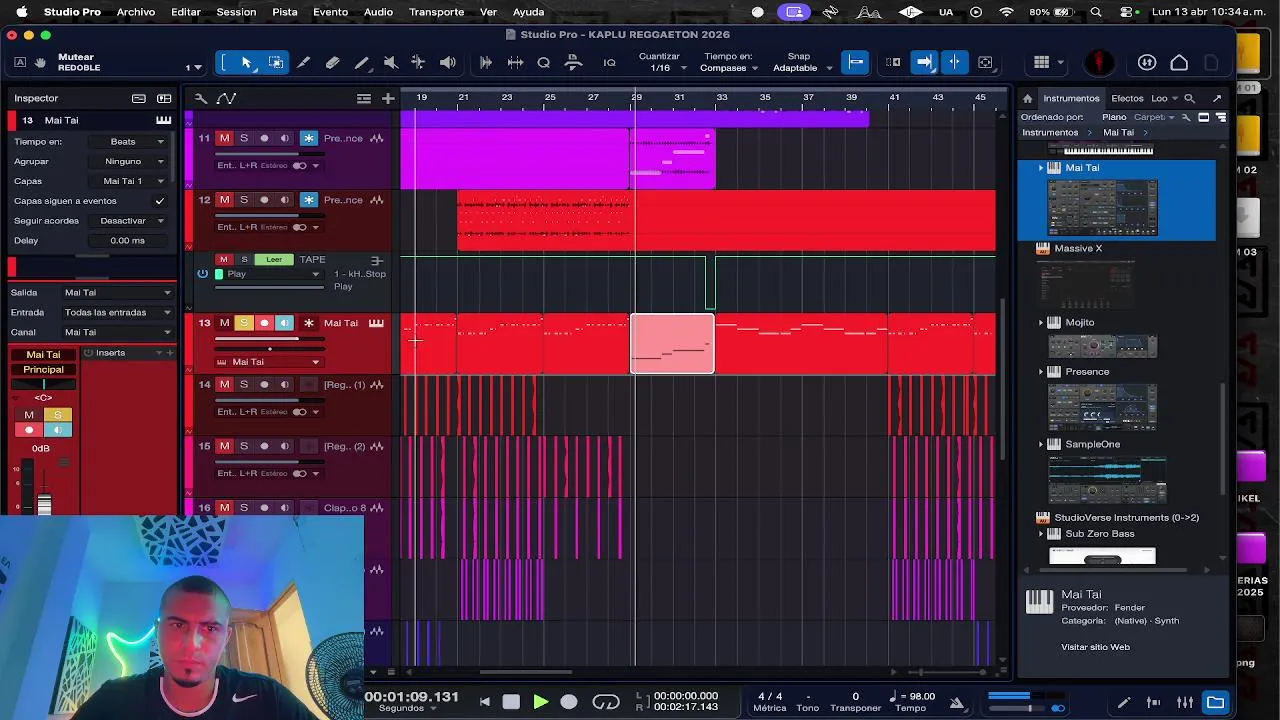Toggle the loop button in transport
The image size is (1280, 720).
(606, 702)
